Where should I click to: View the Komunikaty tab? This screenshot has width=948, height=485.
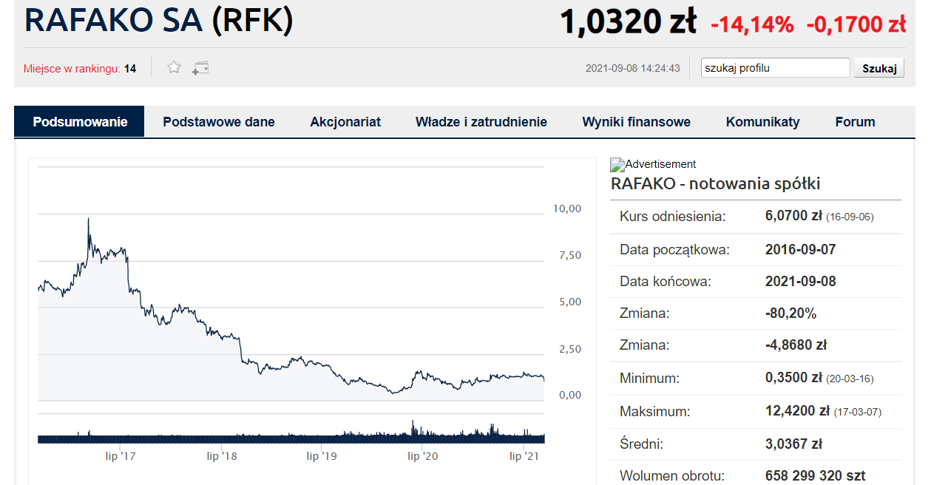tap(762, 122)
